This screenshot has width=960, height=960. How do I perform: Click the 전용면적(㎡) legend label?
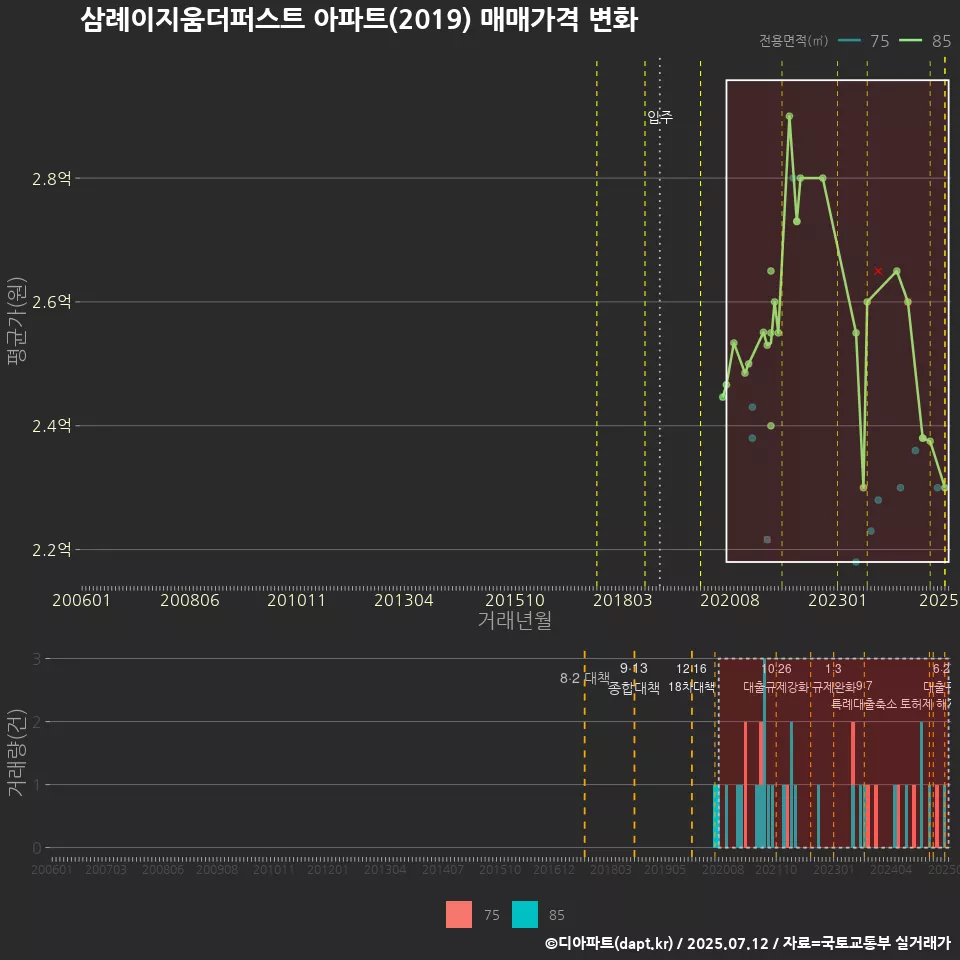click(x=793, y=41)
